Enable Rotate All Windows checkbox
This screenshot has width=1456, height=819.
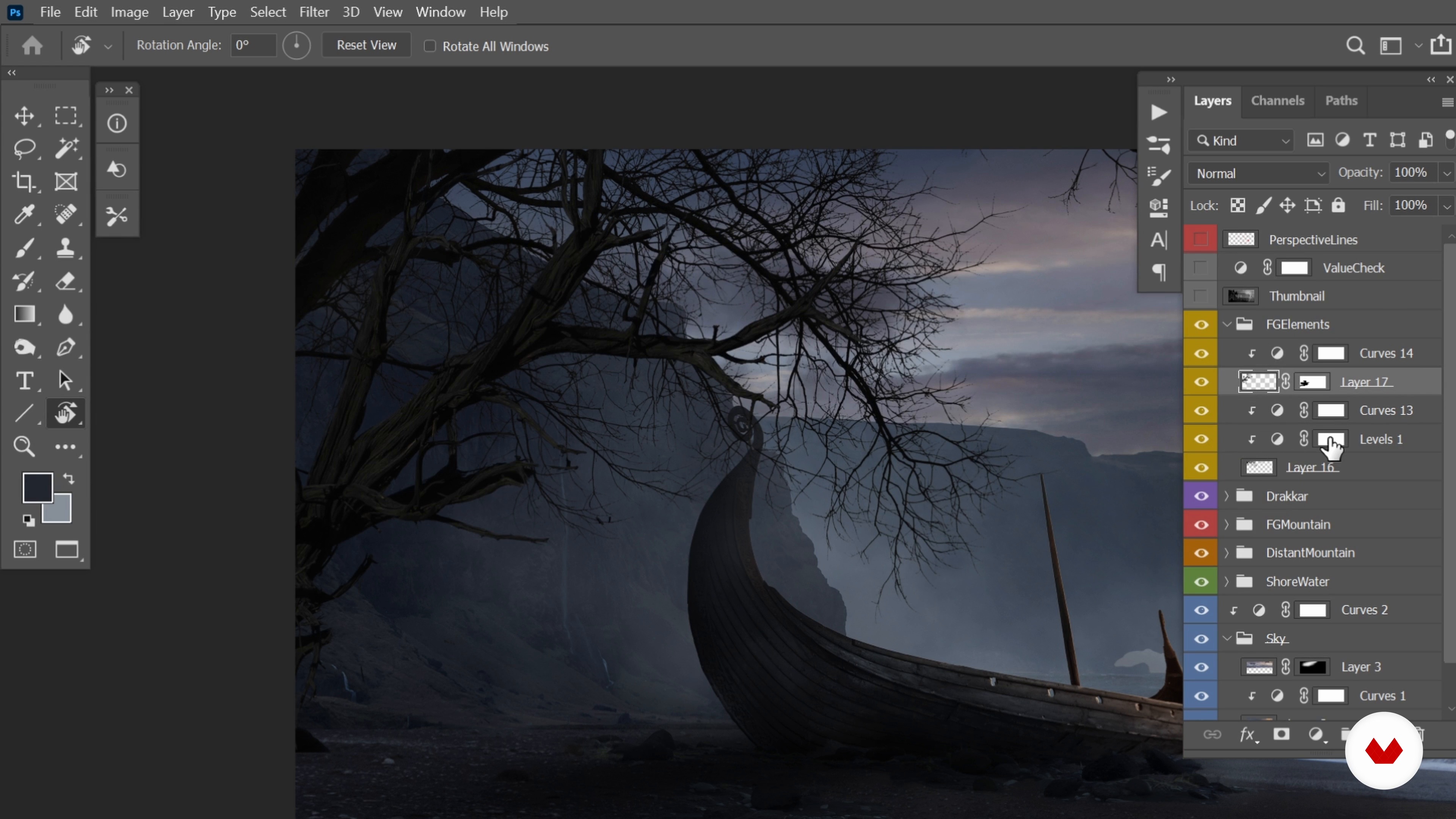430,46
